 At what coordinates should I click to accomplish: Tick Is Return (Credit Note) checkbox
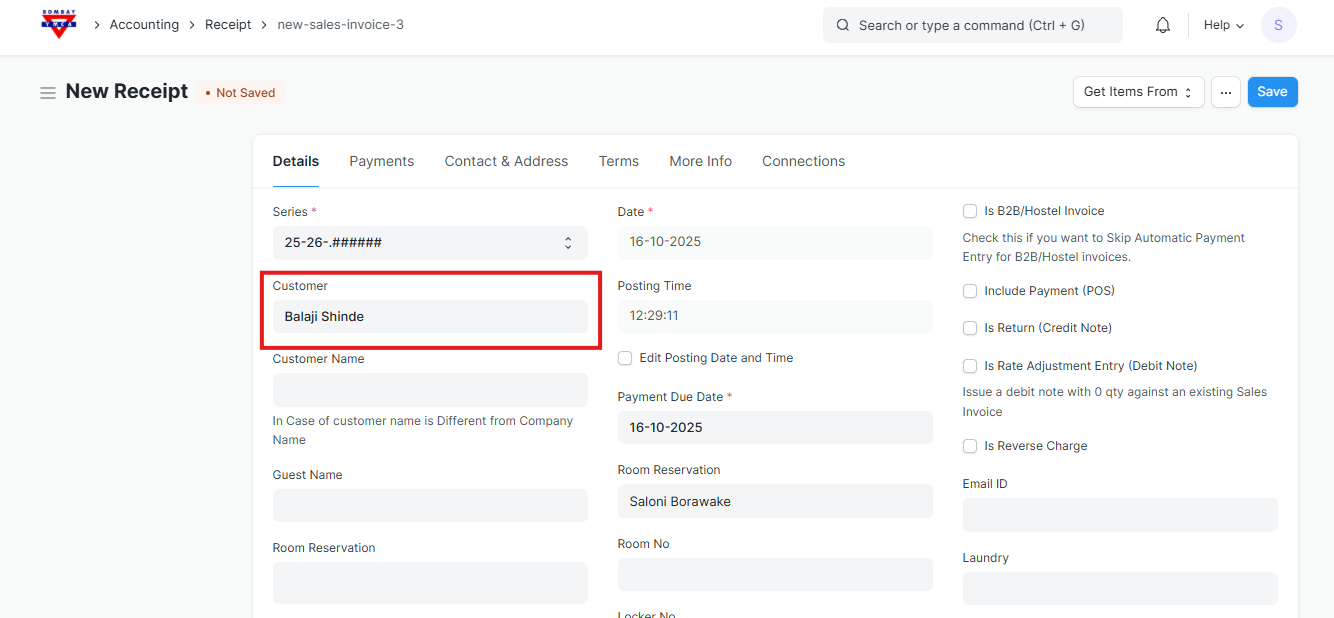coord(969,328)
